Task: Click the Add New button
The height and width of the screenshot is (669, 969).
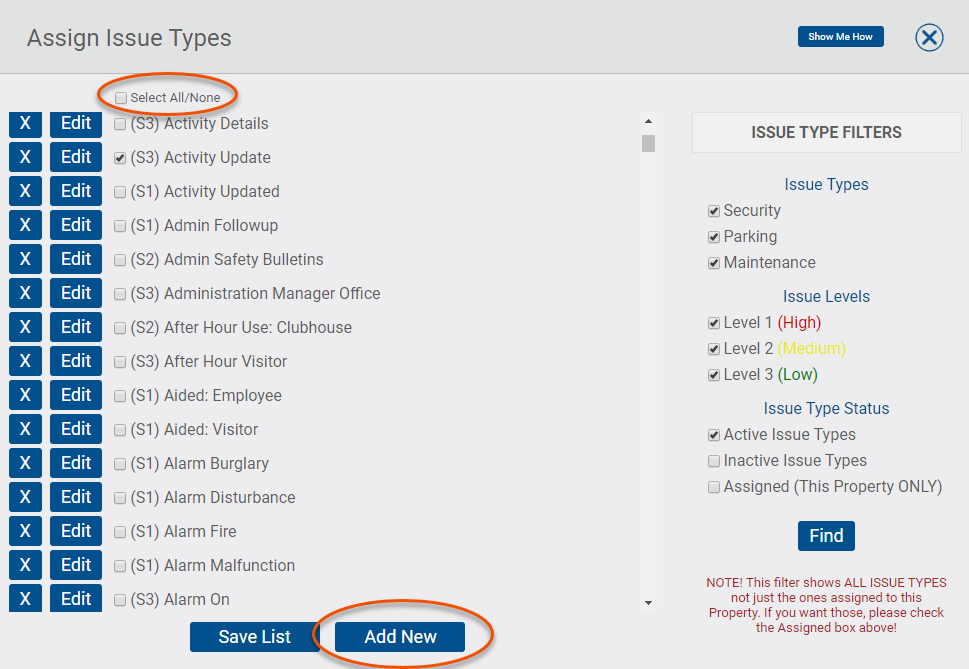Action: click(402, 637)
